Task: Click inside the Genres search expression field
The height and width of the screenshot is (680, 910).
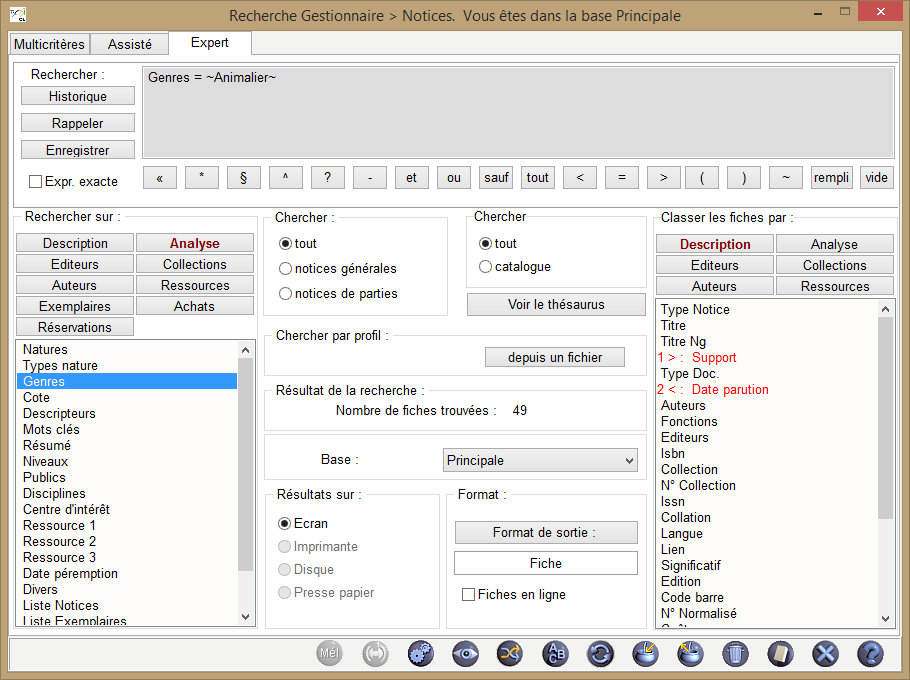Action: tap(518, 112)
